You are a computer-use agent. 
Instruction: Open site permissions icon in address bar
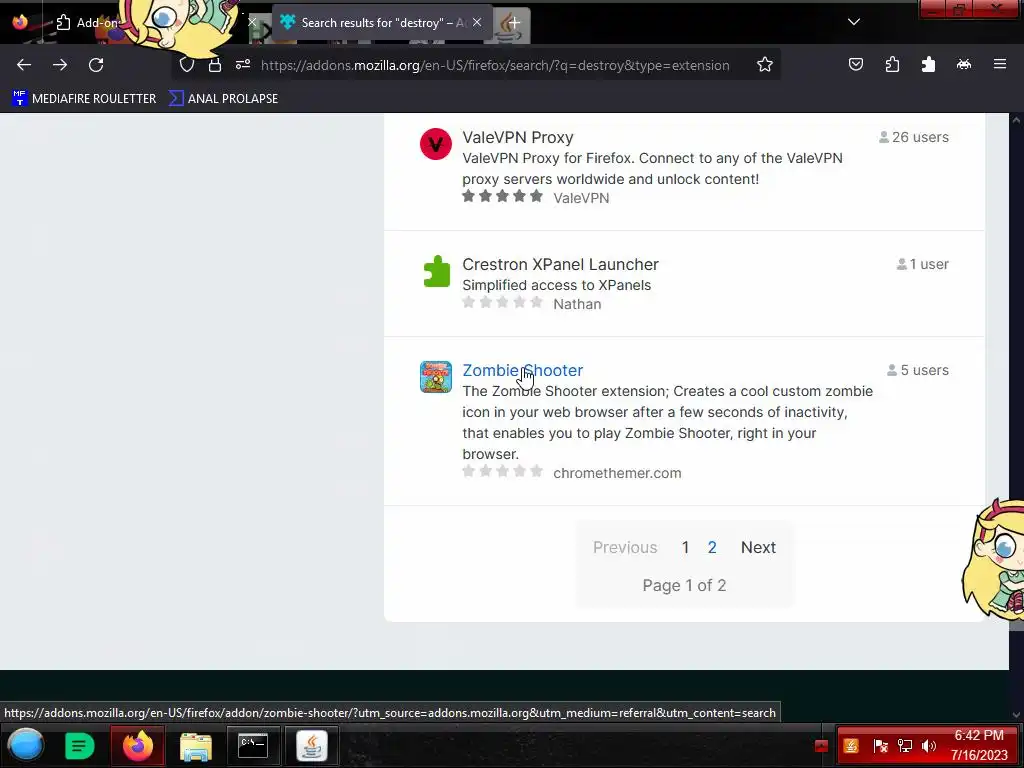(243, 65)
